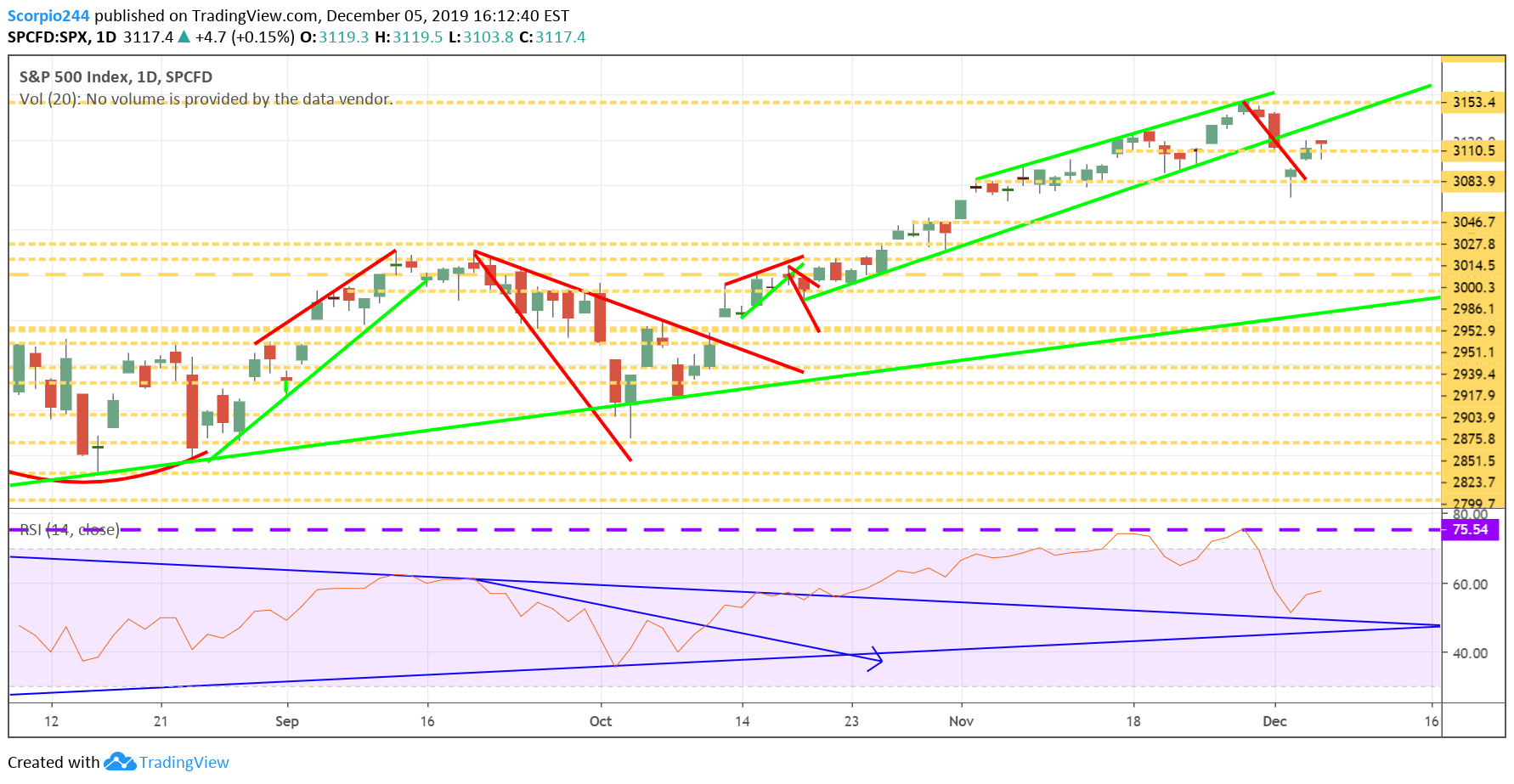Click the close value C:3117.4
Viewport: 1514px width, 784px height.
[552, 37]
